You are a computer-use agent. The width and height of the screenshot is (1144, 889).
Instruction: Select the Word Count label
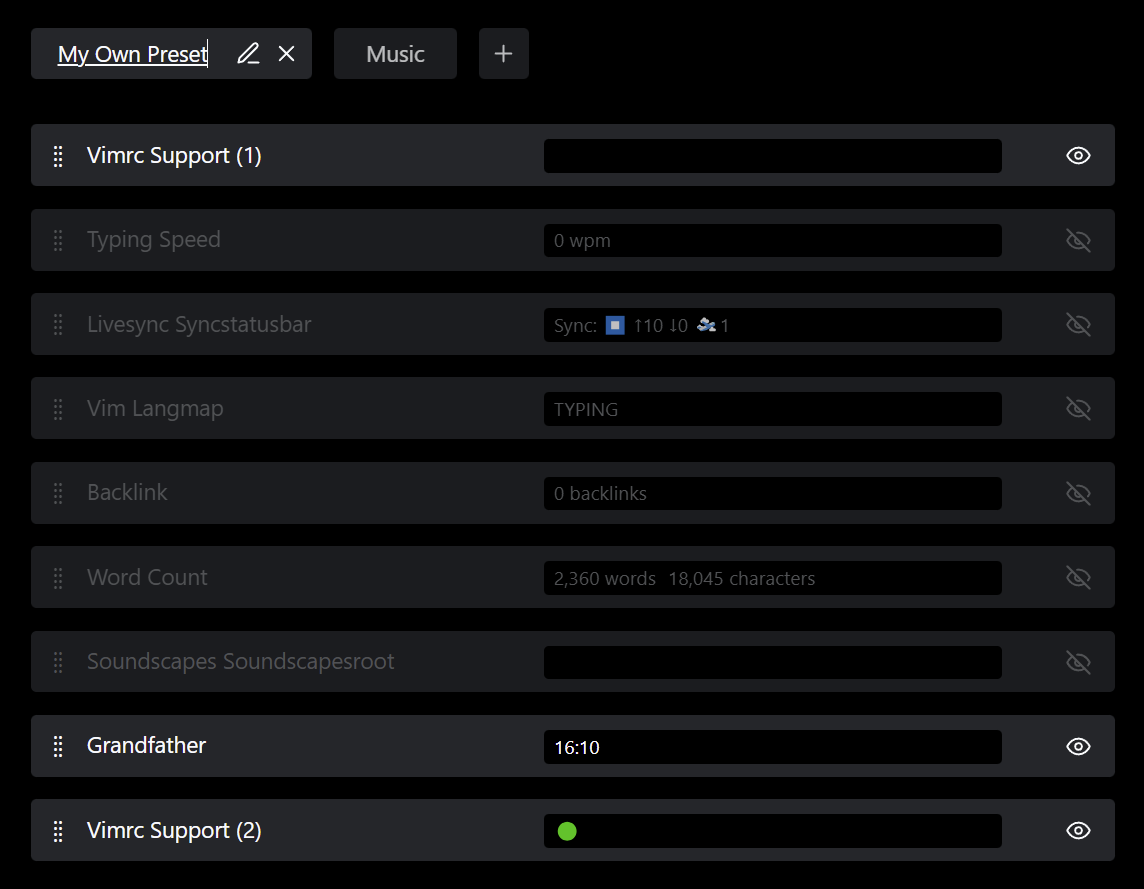(x=147, y=577)
